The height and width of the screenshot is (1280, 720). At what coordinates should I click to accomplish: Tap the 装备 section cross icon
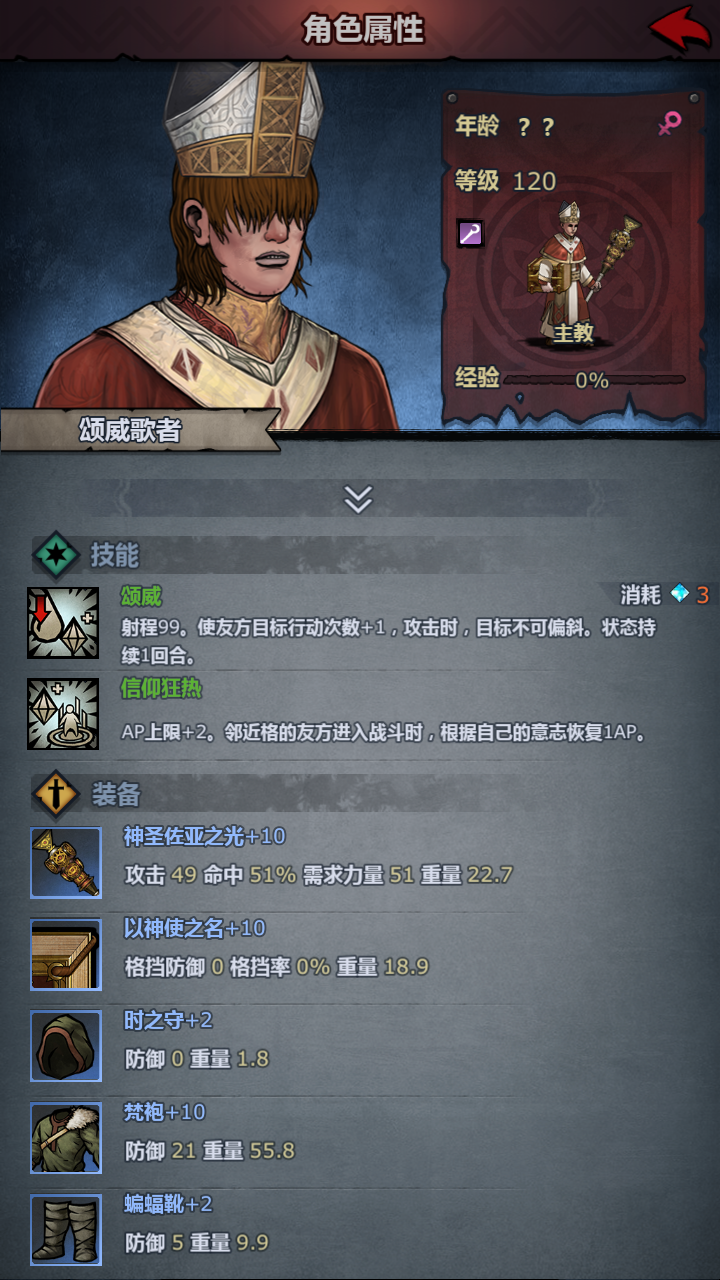click(56, 795)
